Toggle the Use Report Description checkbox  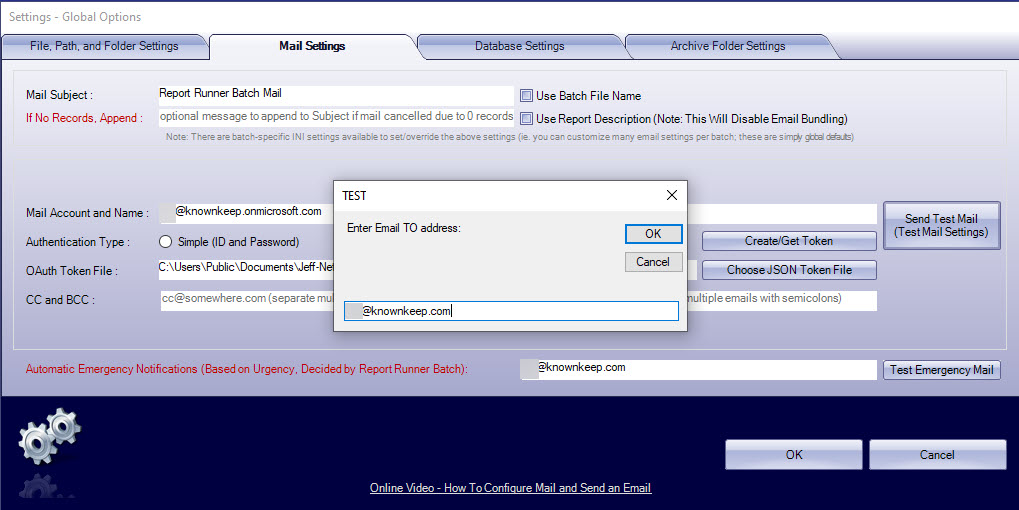[526, 119]
